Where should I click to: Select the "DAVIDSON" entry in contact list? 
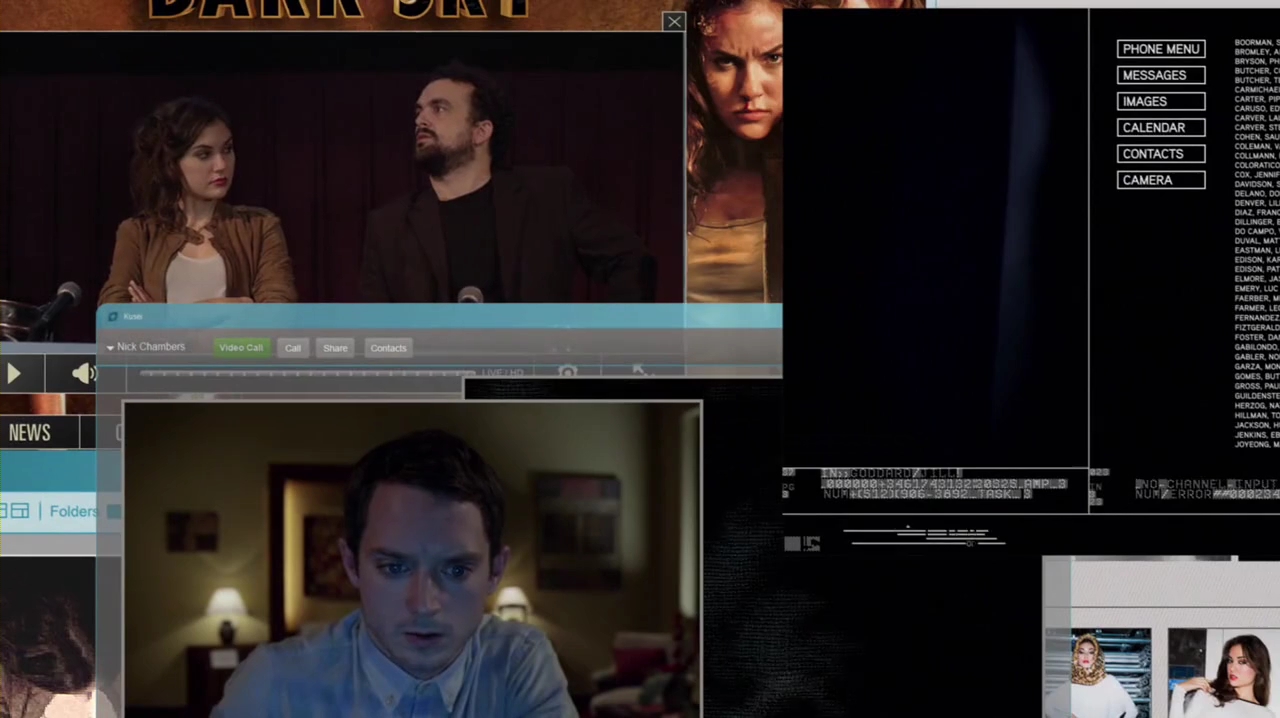pyautogui.click(x=1257, y=185)
